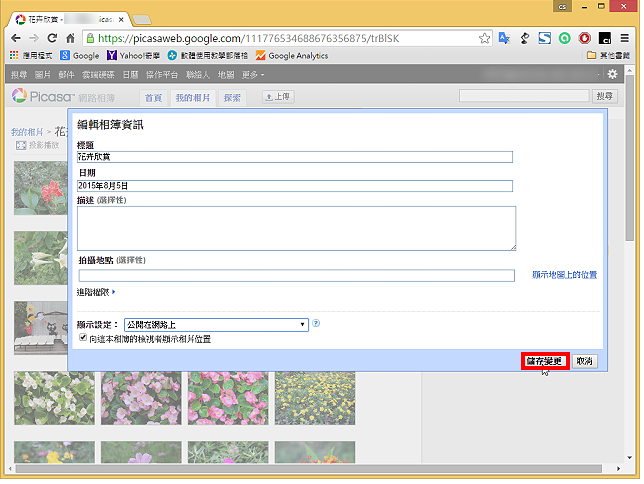
Task: Click the horizontal scrollbar at bottom
Action: 308,469
